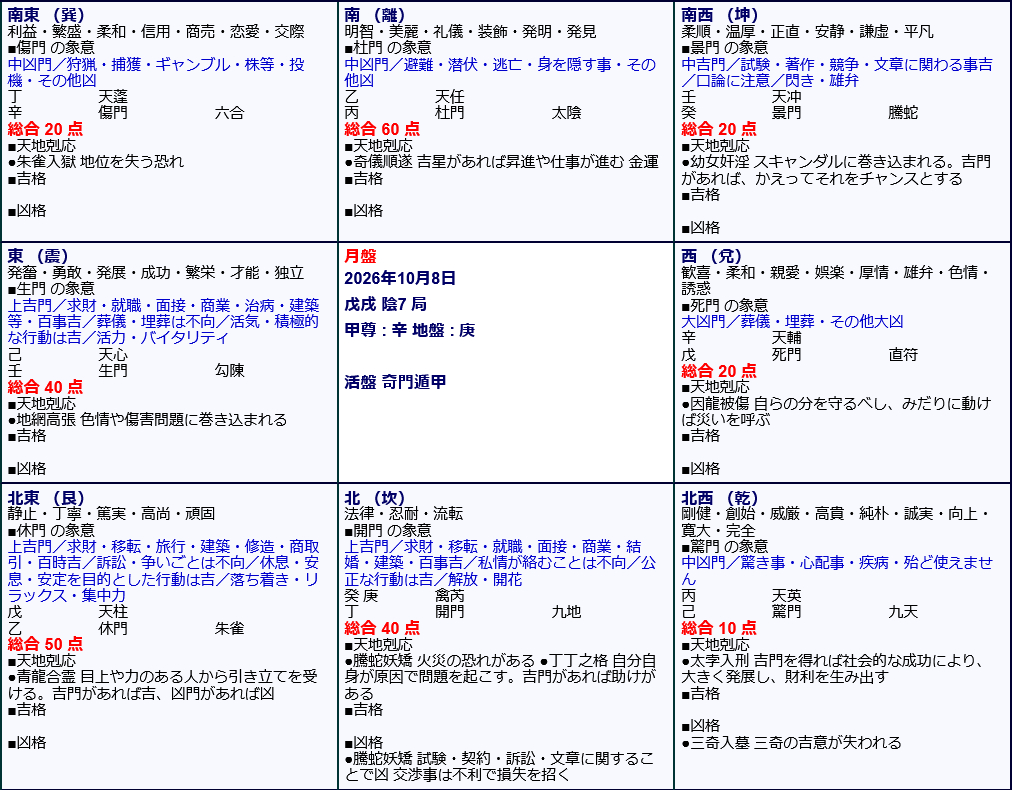Click the 騰蛇 deity label

(903, 113)
